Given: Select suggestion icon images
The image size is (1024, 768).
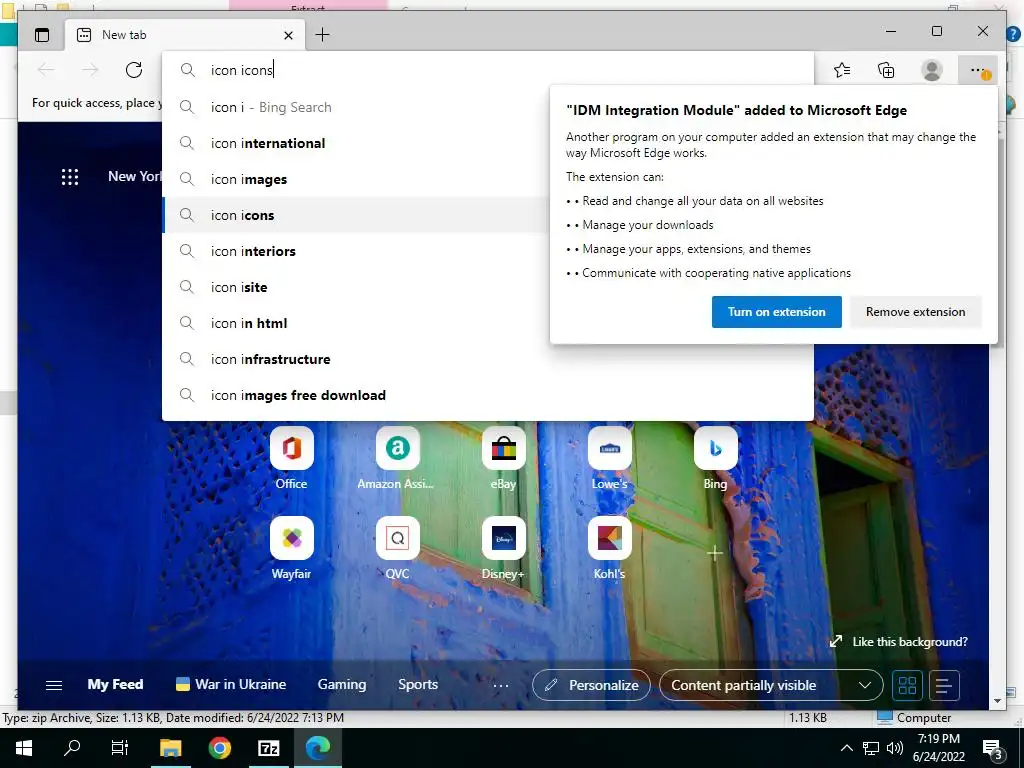Looking at the screenshot, I should point(356,179).
